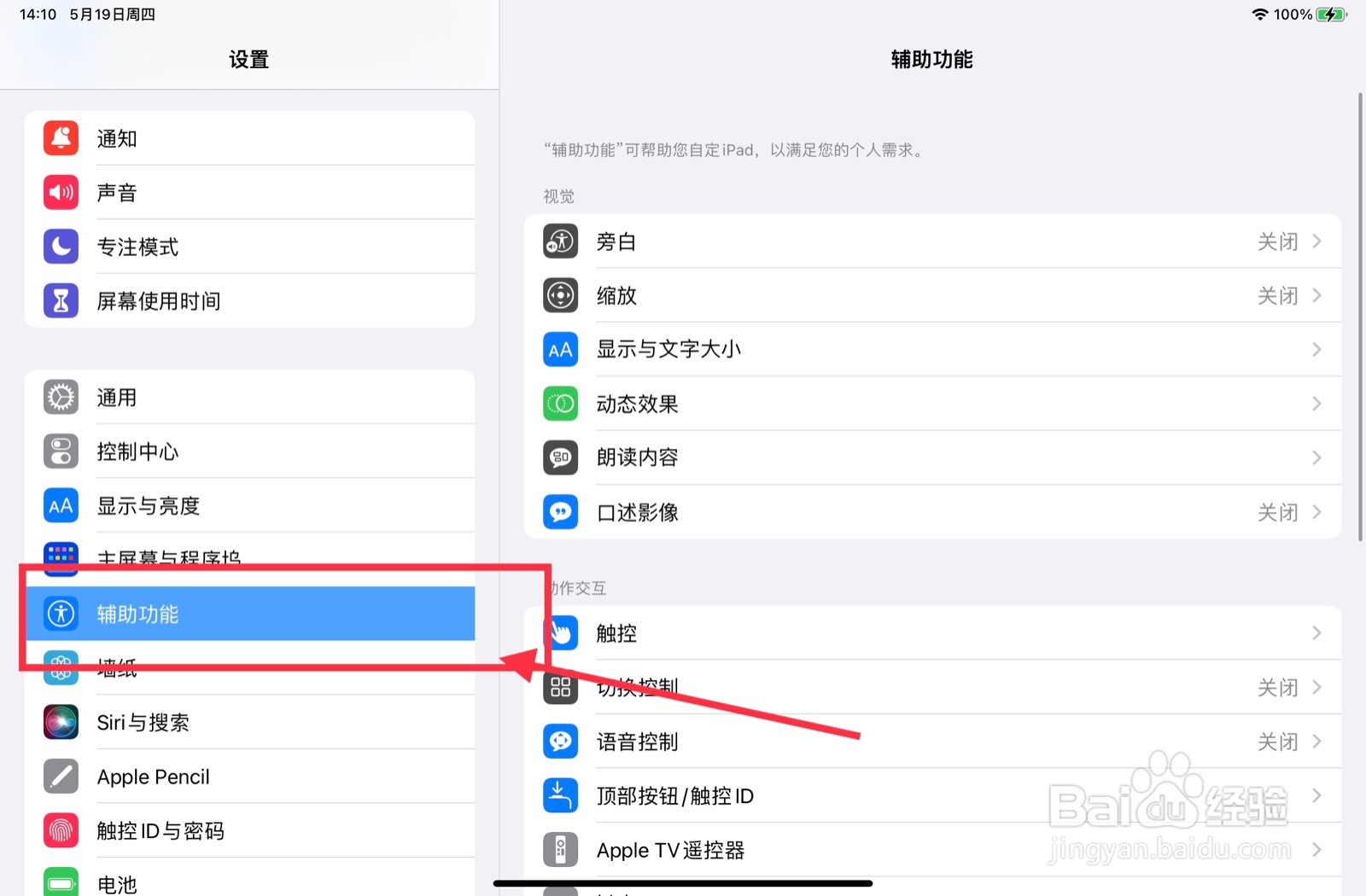Tap the 声音 speaker icon

[x=61, y=192]
